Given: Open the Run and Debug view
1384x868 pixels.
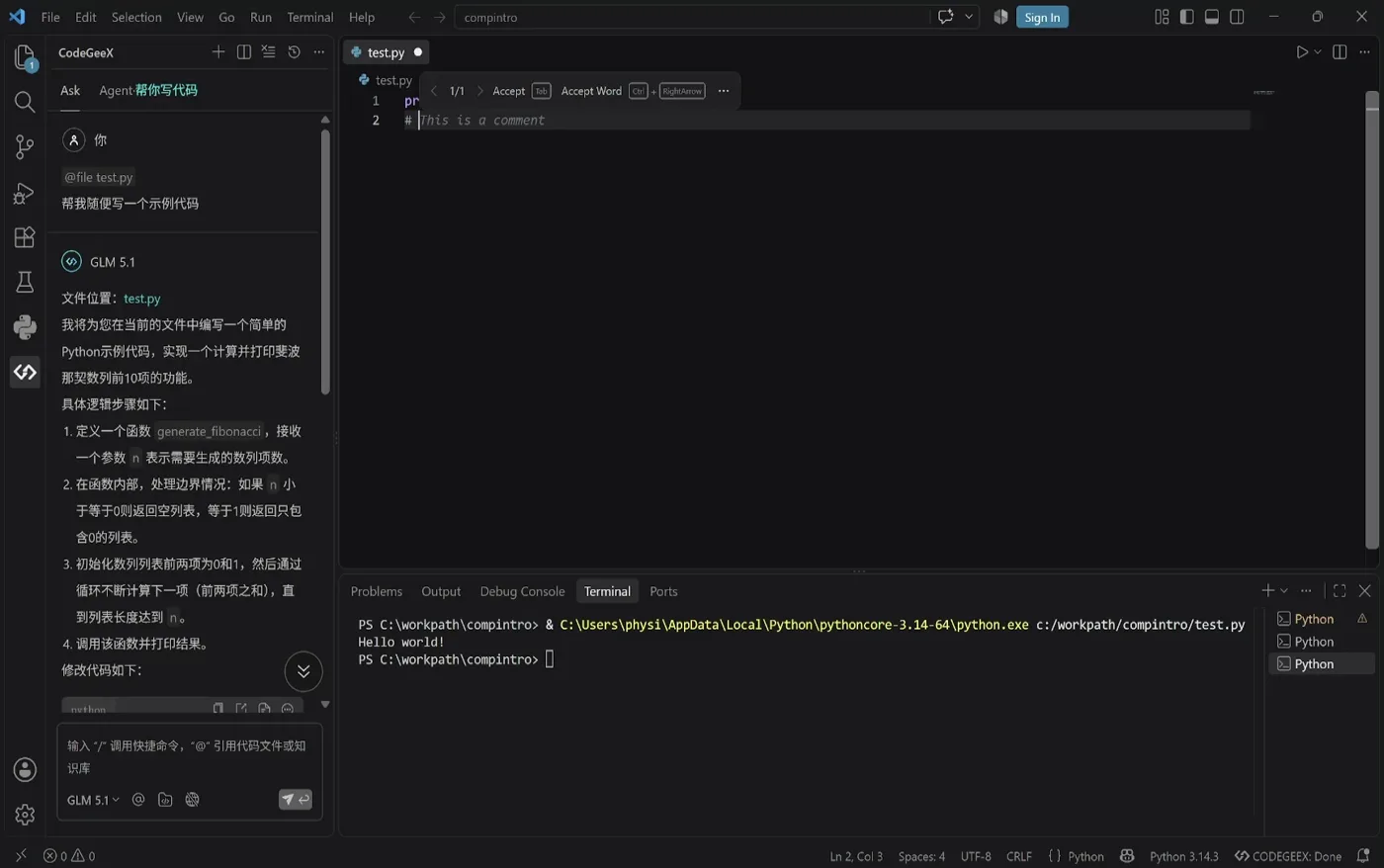Looking at the screenshot, I should click(25, 193).
